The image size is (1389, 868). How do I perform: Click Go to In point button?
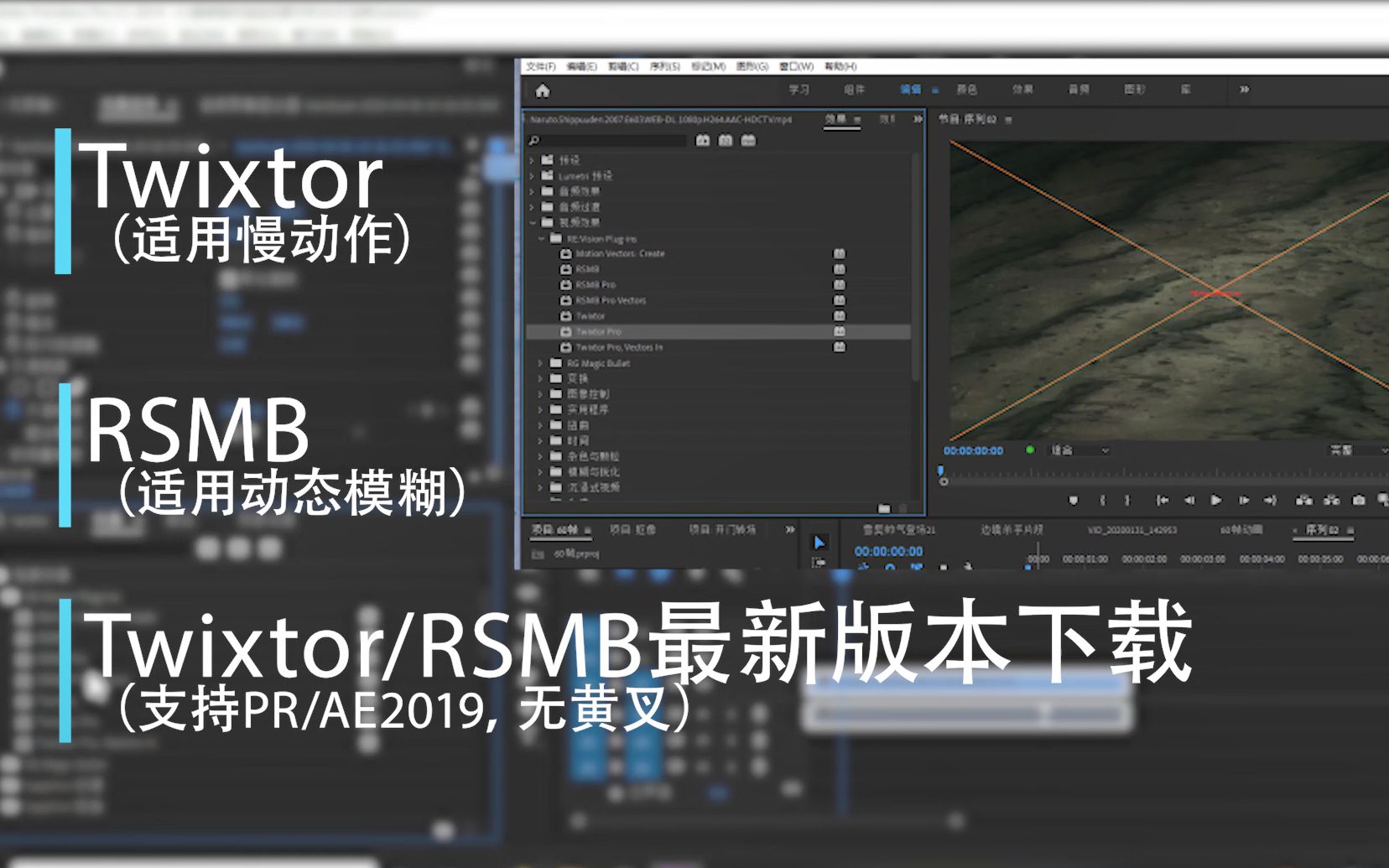click(x=1163, y=501)
